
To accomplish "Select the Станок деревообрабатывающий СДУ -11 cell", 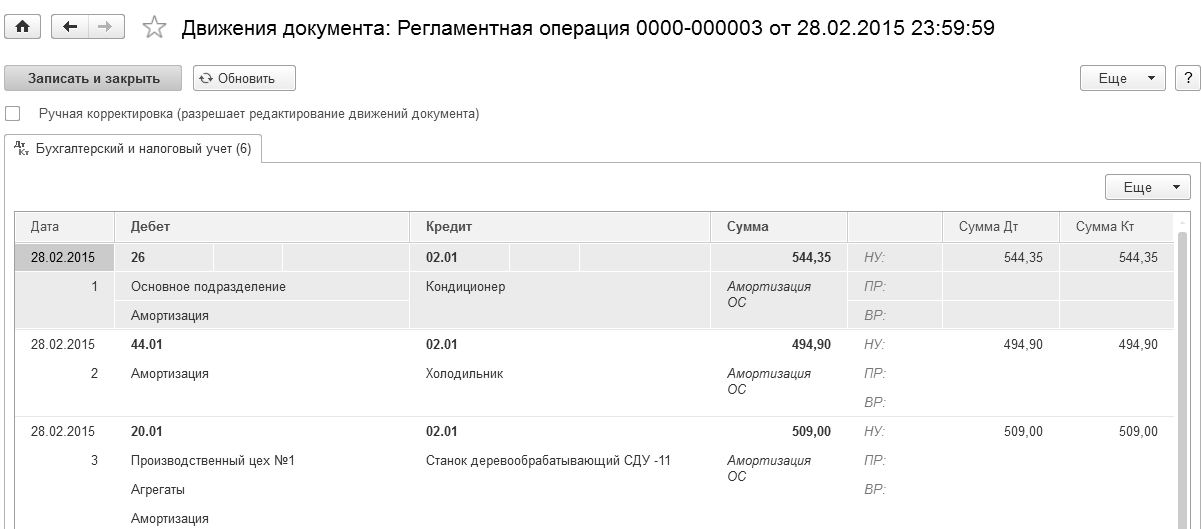I will pyautogui.click(x=548, y=461).
